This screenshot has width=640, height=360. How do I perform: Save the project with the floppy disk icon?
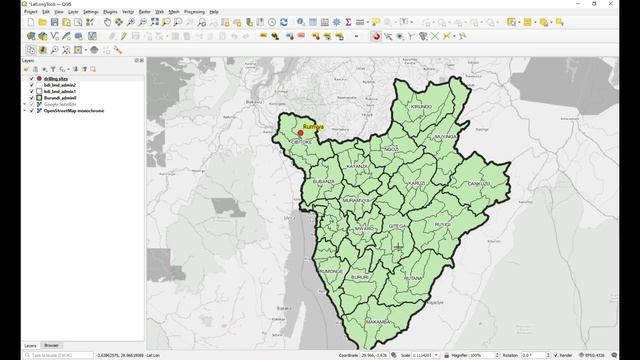(x=54, y=22)
